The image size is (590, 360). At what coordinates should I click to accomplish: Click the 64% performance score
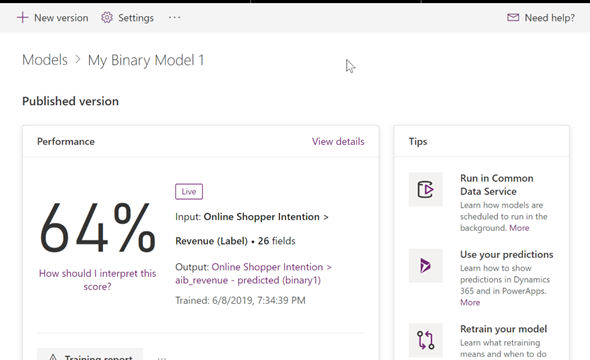point(97,228)
